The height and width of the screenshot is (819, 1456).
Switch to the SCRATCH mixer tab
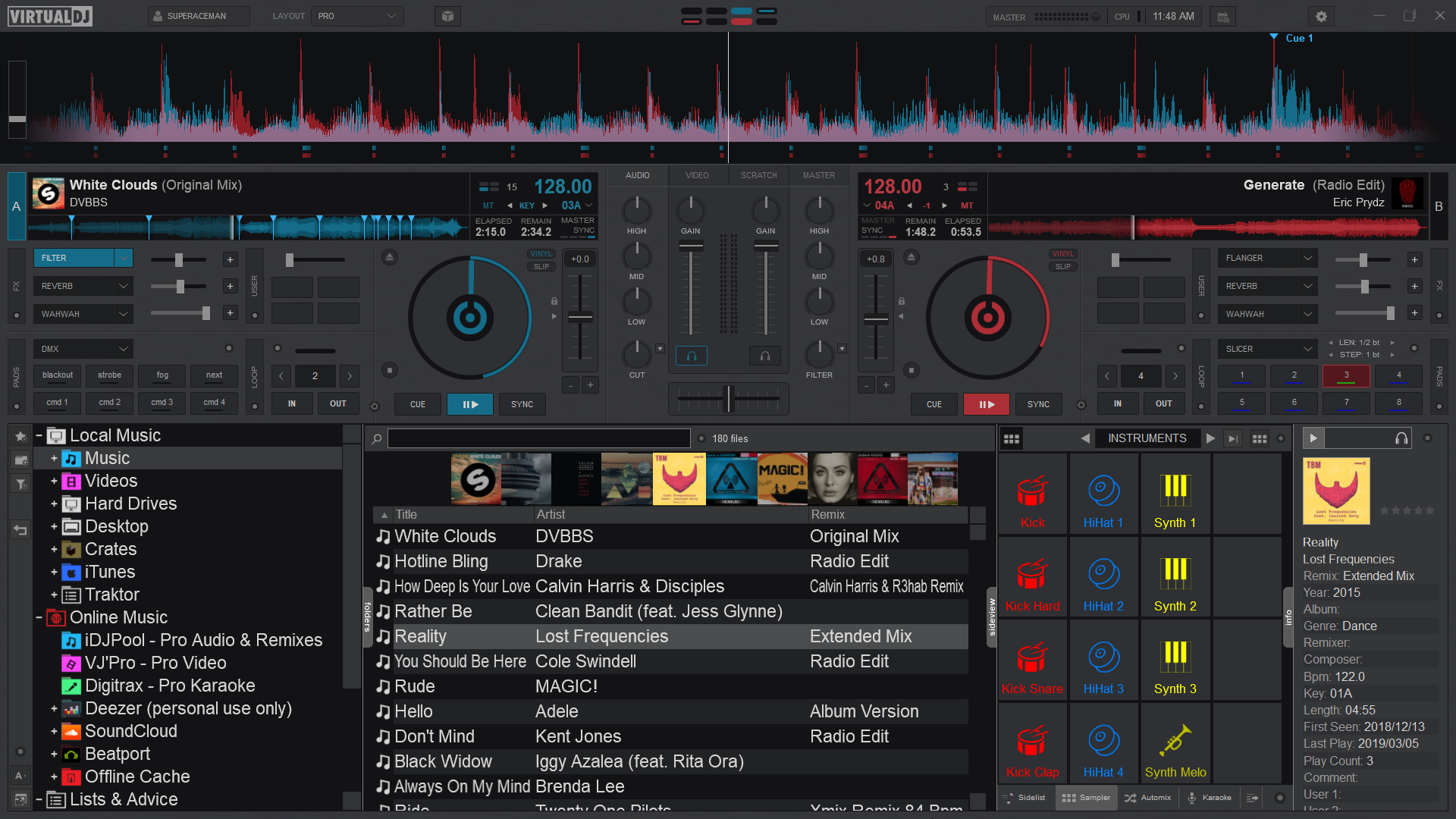pyautogui.click(x=758, y=175)
